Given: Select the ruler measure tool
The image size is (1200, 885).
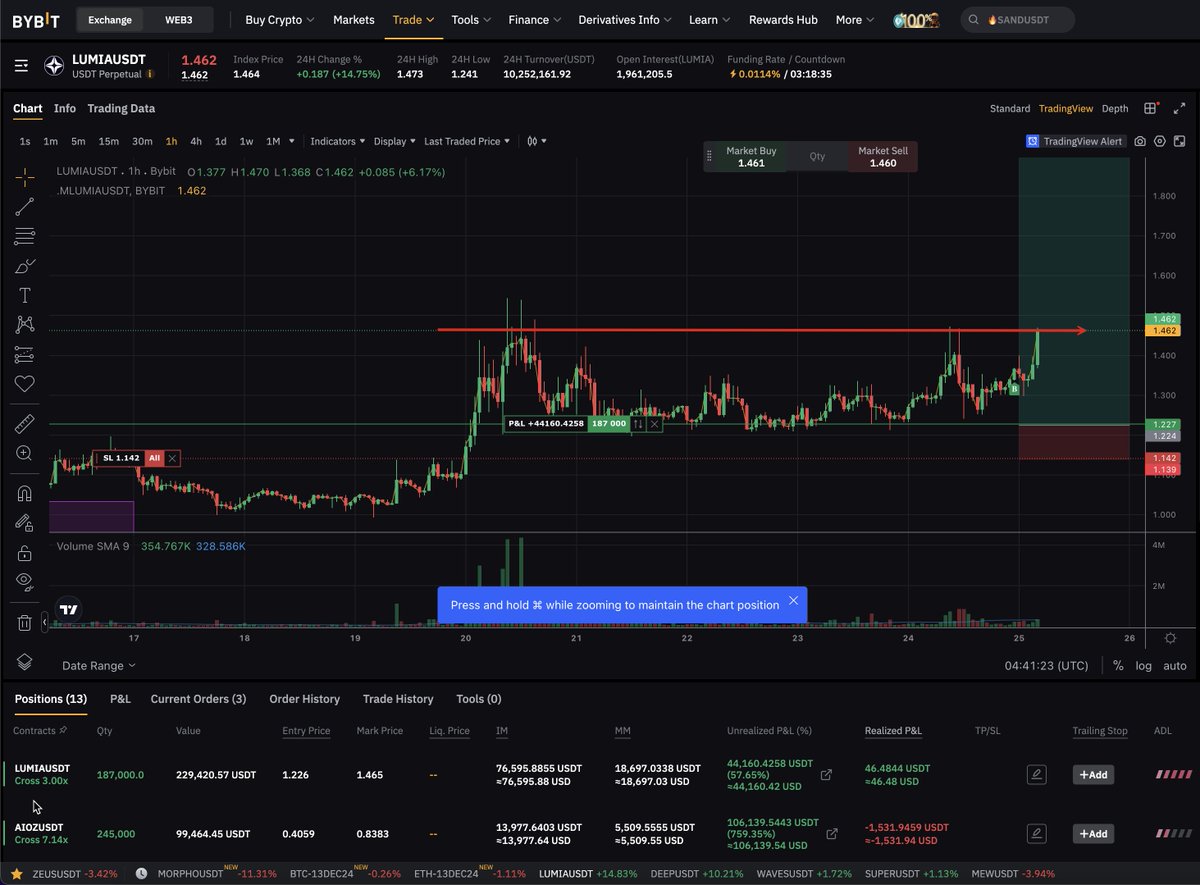Looking at the screenshot, I should click(x=24, y=424).
